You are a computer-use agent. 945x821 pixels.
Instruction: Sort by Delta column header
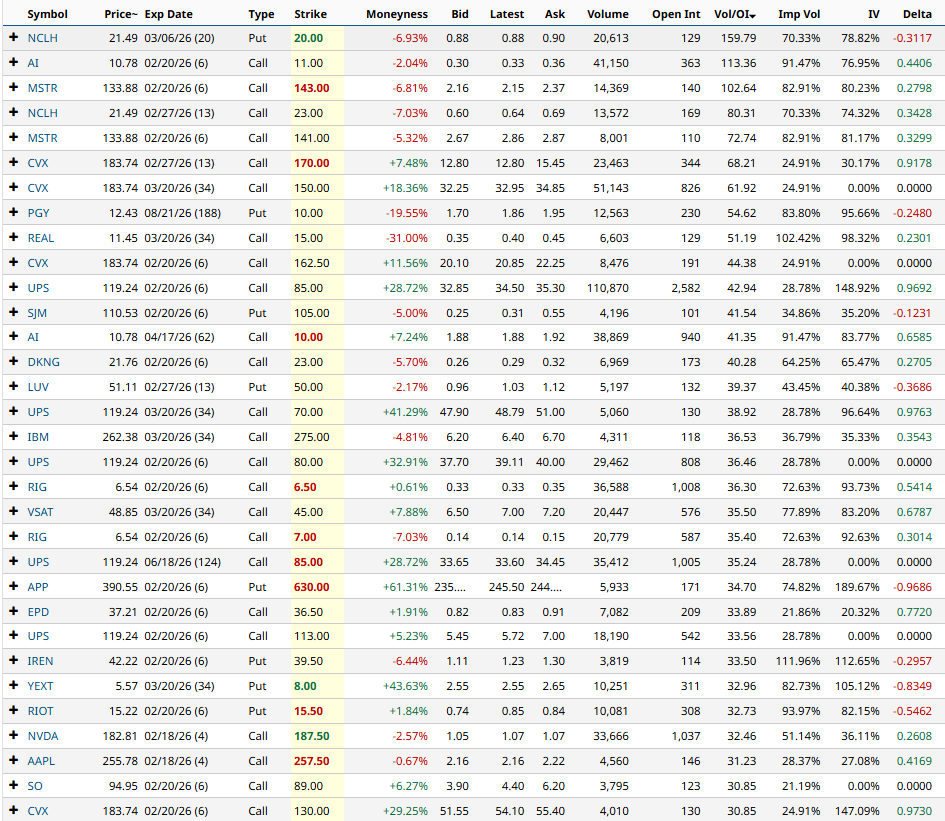[x=917, y=14]
